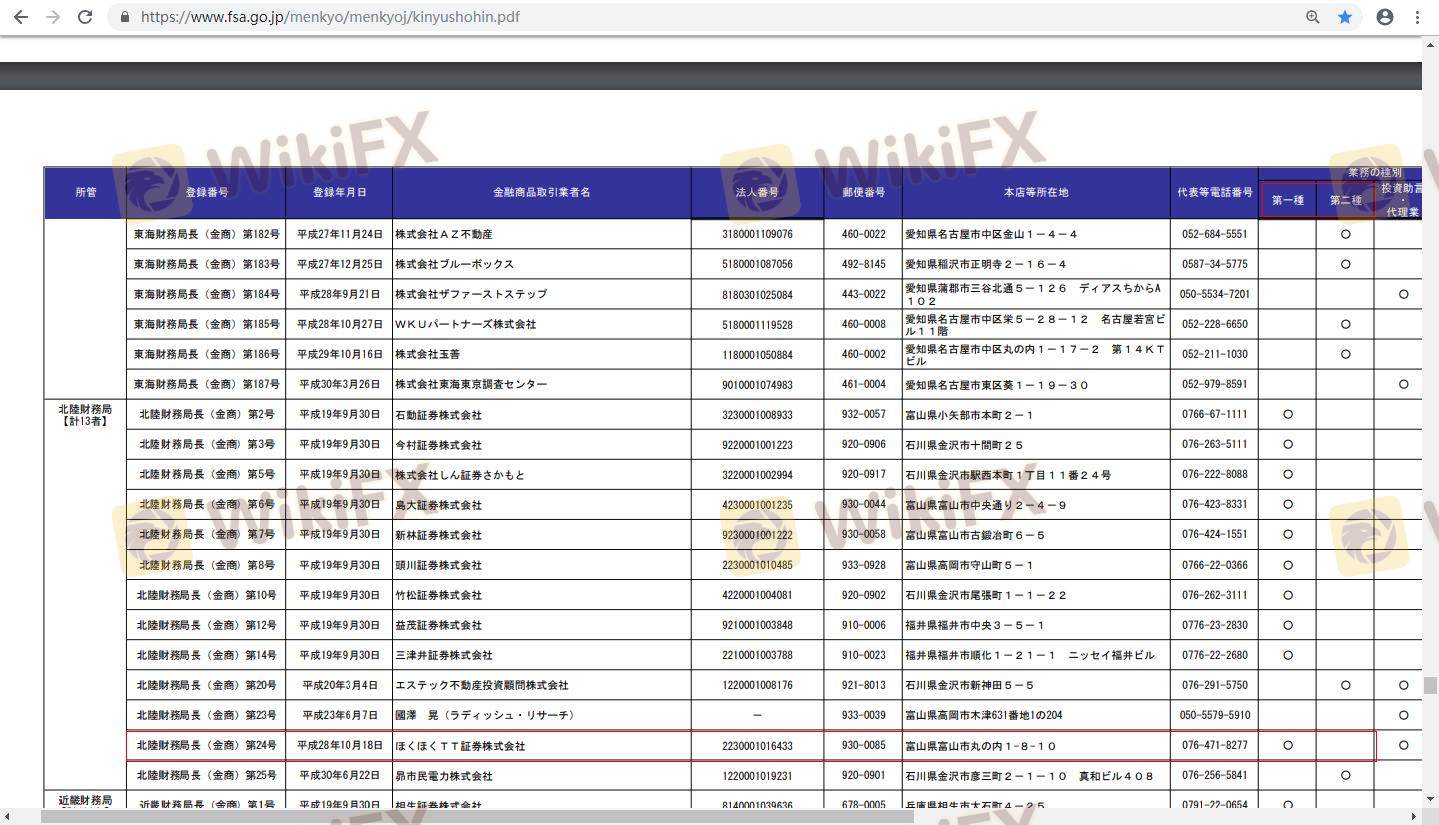Click the 法人番号 column header

coord(757,192)
